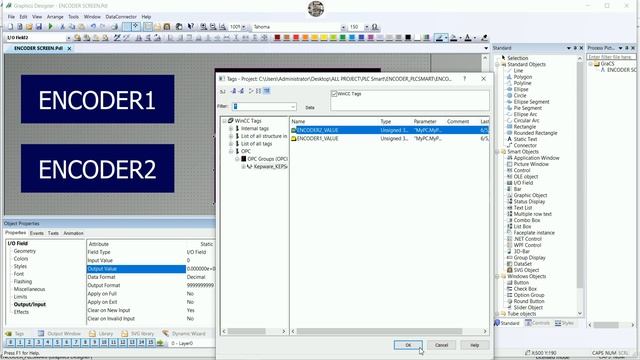The height and width of the screenshot is (360, 640).
Task: Toggle layer 1 visibility button
Action: (x=20, y=343)
